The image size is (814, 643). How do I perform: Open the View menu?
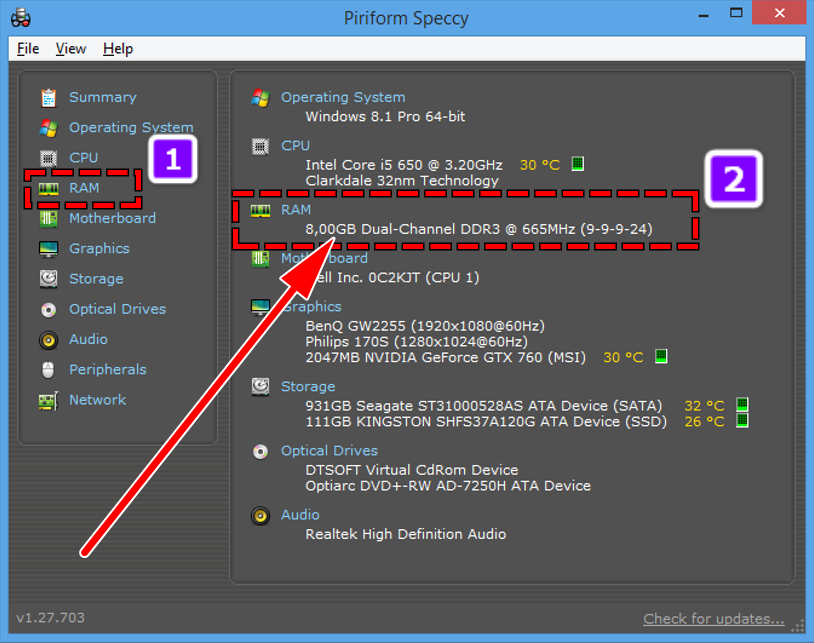[x=71, y=49]
